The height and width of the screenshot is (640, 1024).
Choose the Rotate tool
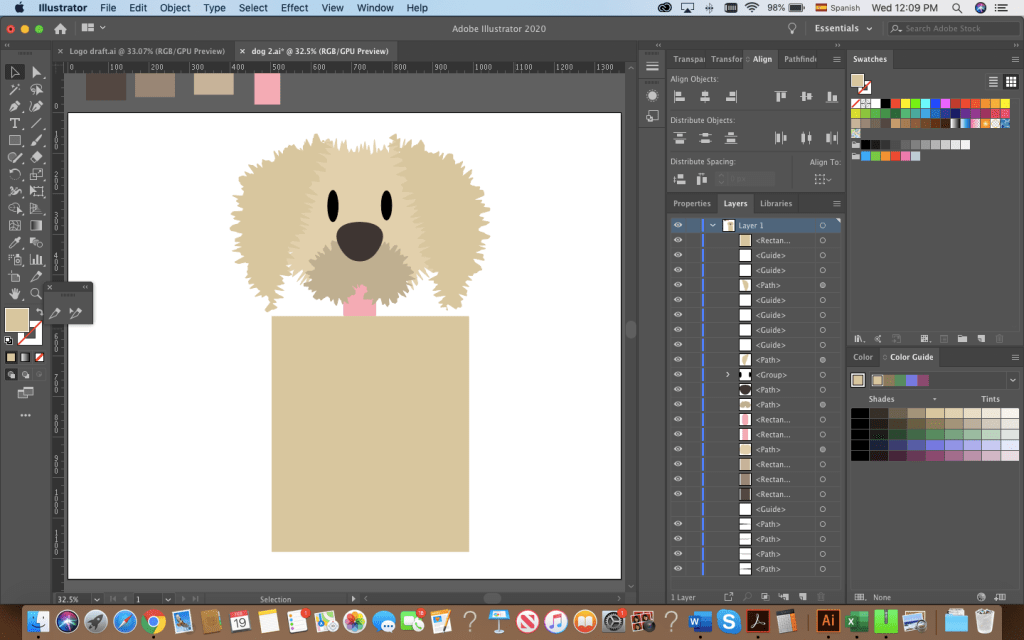(x=15, y=174)
